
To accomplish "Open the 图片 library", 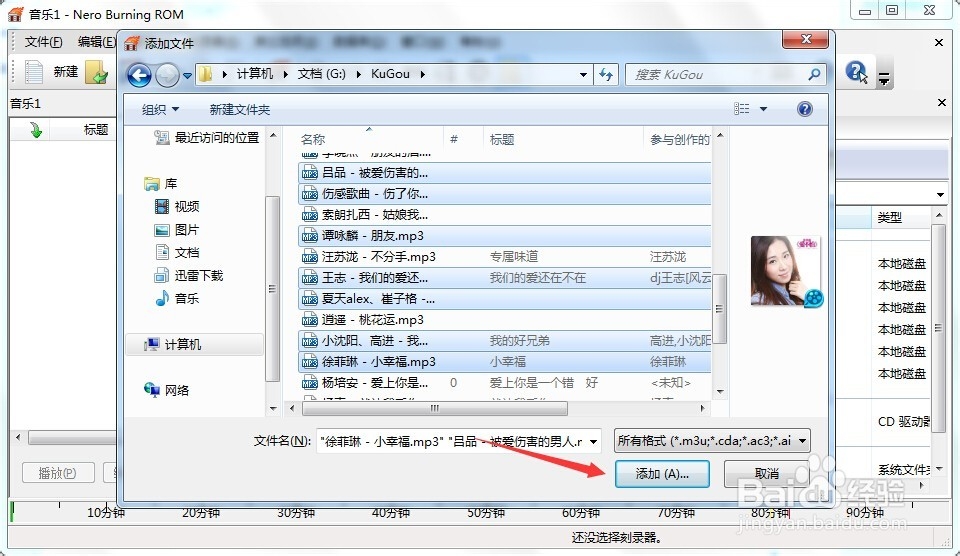I will (177, 230).
